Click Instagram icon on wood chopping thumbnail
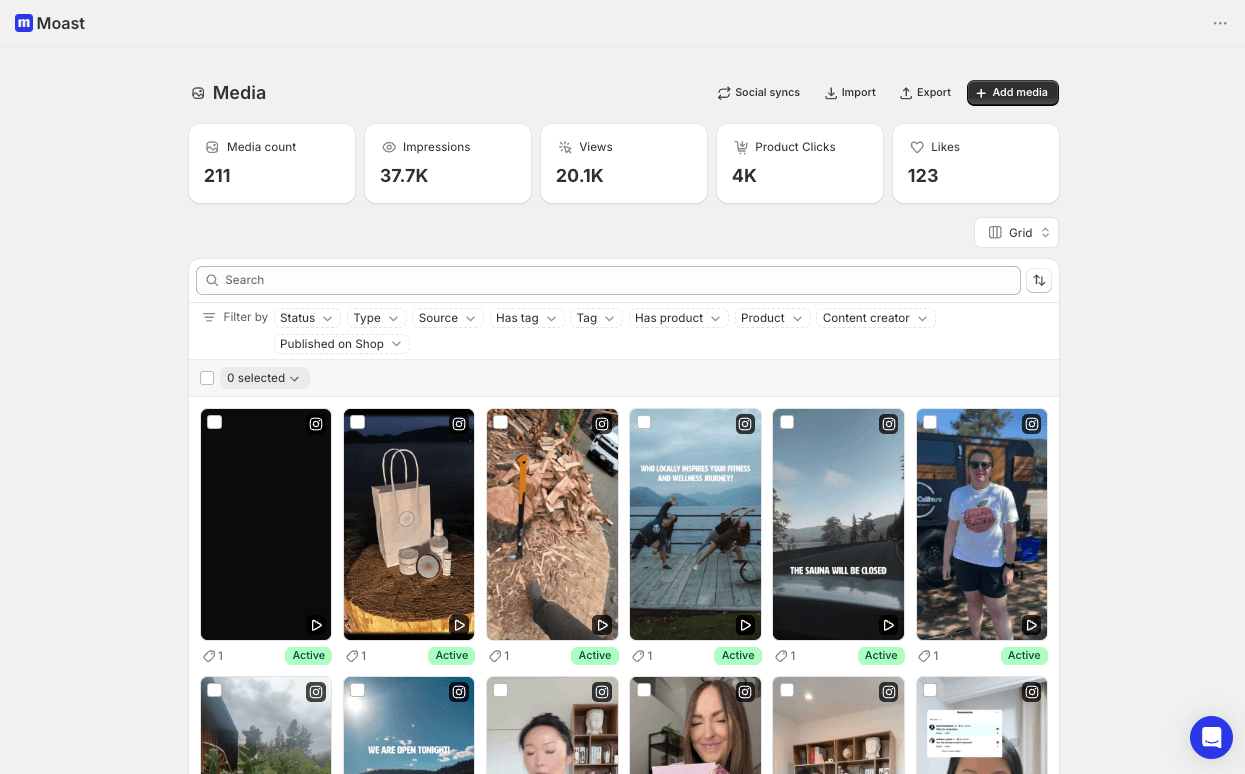The width and height of the screenshot is (1245, 774). 602,424
